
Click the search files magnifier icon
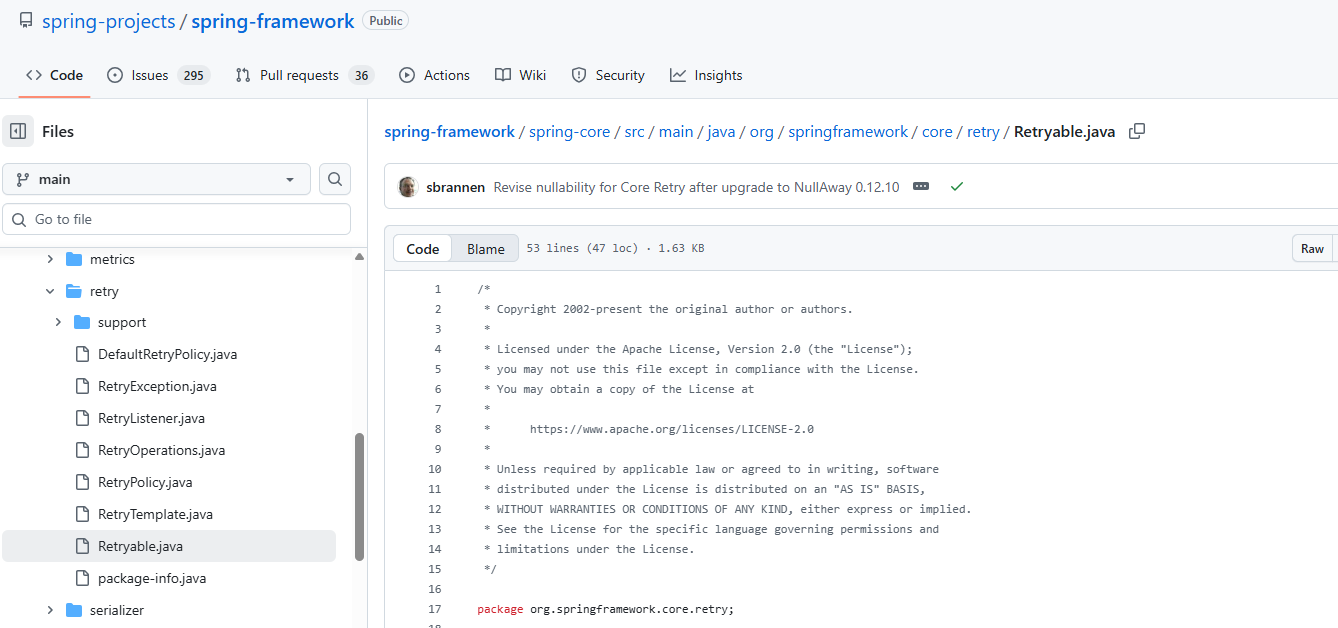335,179
